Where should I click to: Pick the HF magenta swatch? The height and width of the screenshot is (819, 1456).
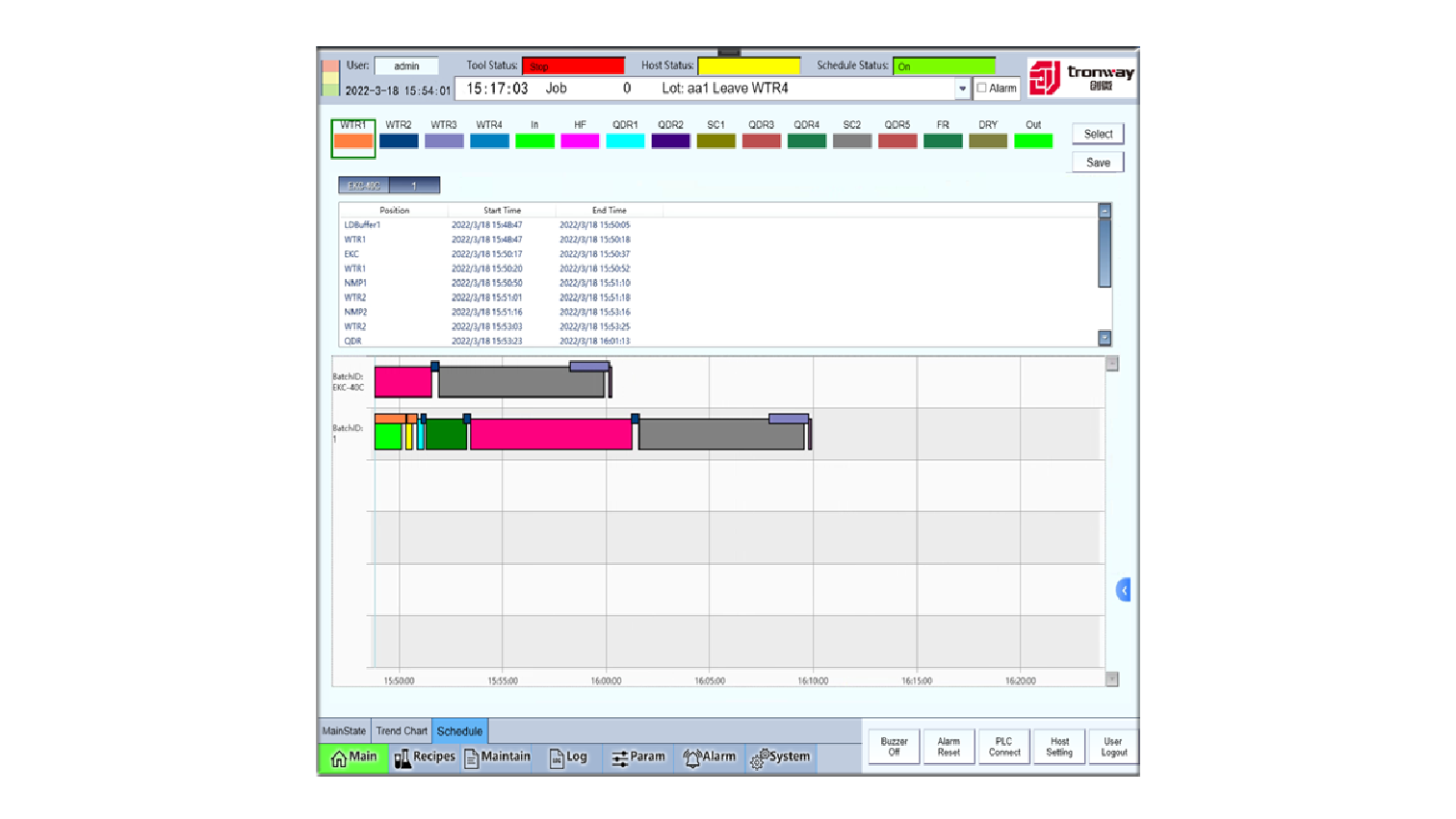point(580,141)
